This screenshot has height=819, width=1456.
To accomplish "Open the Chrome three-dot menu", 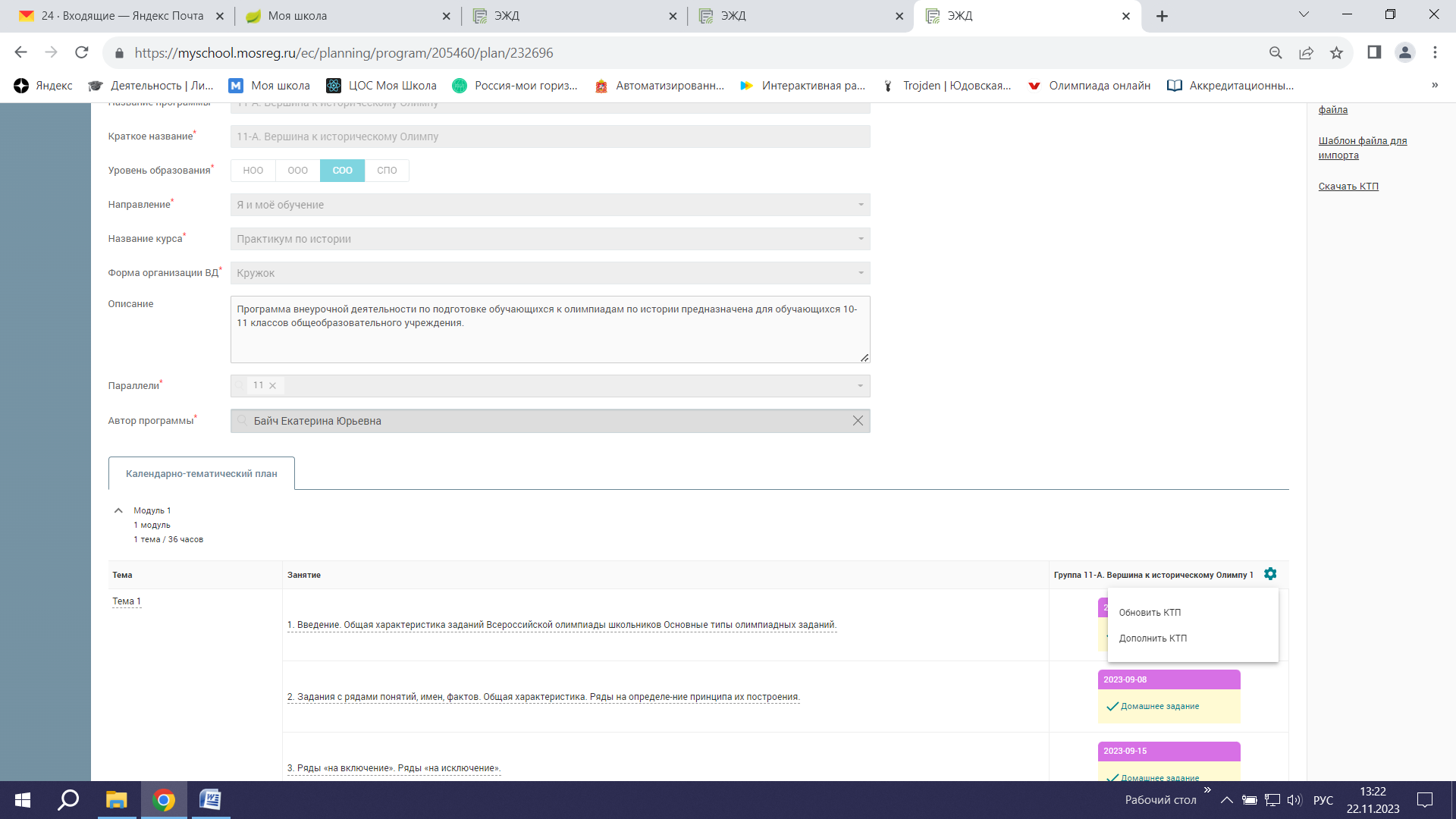I will (x=1435, y=52).
